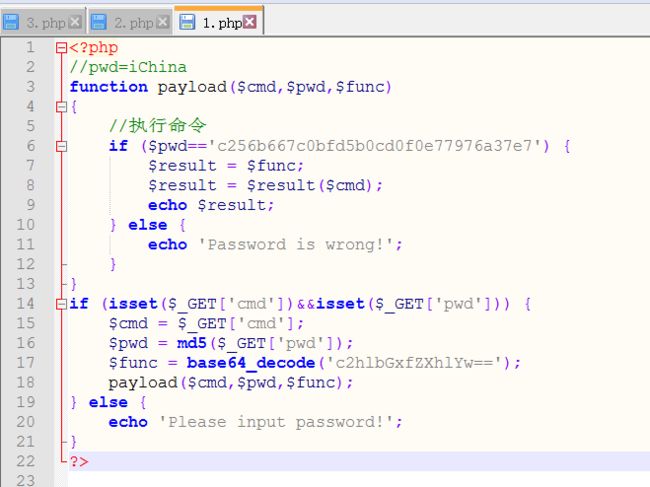Click the first isset keyword on line 14
The image size is (650, 487).
click(133, 304)
